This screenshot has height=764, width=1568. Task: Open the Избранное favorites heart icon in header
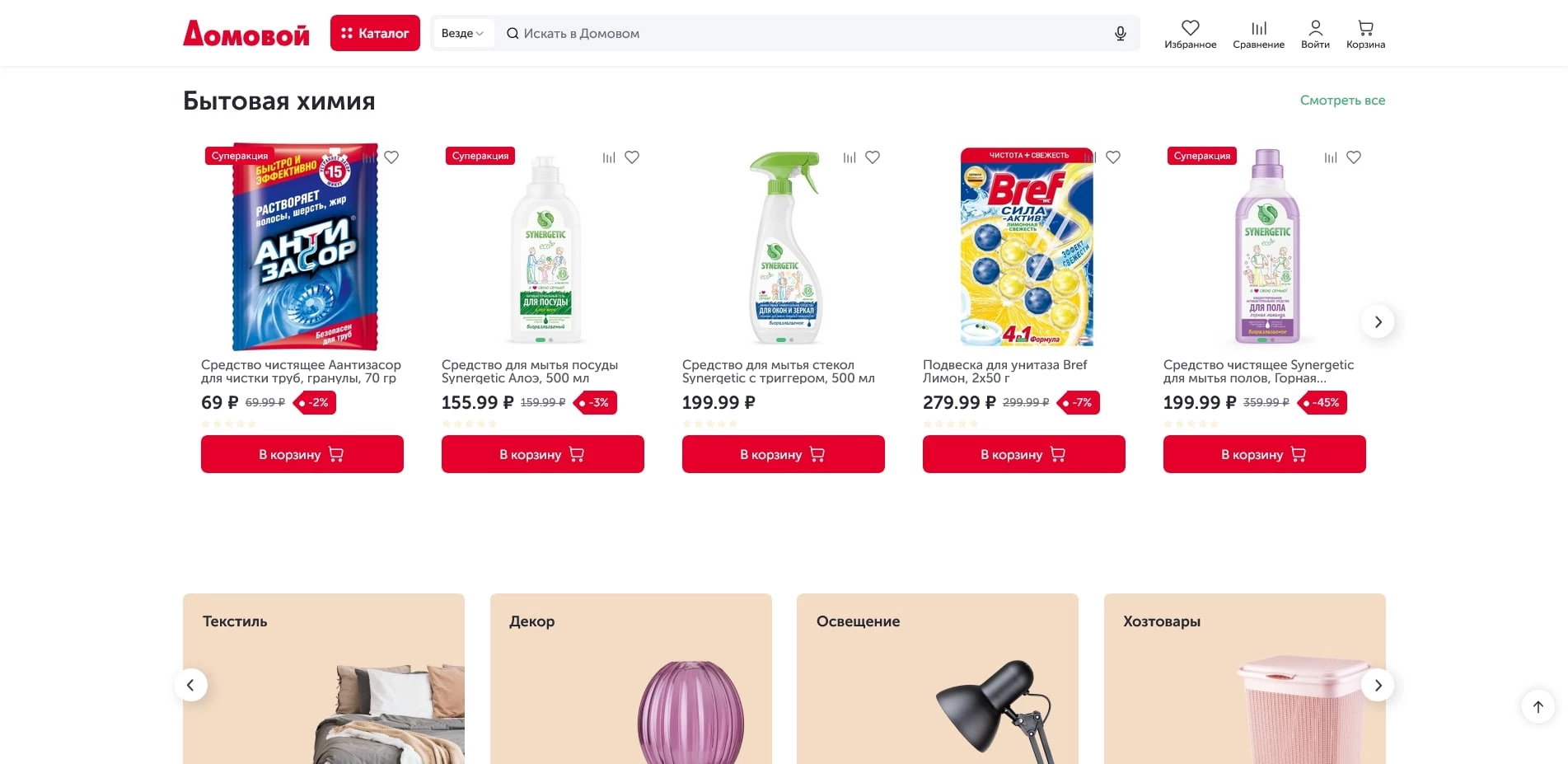coord(1190,28)
